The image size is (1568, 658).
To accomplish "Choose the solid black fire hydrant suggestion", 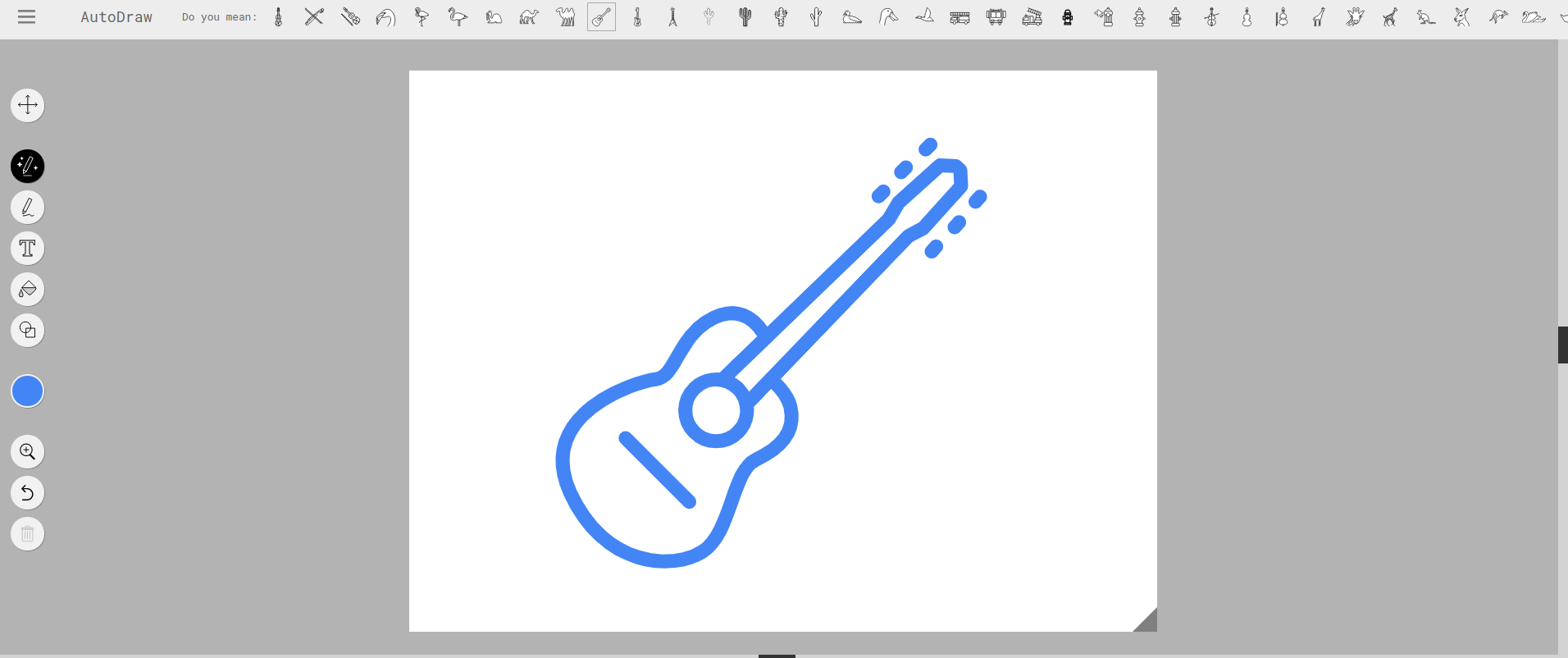I will coord(1068,16).
